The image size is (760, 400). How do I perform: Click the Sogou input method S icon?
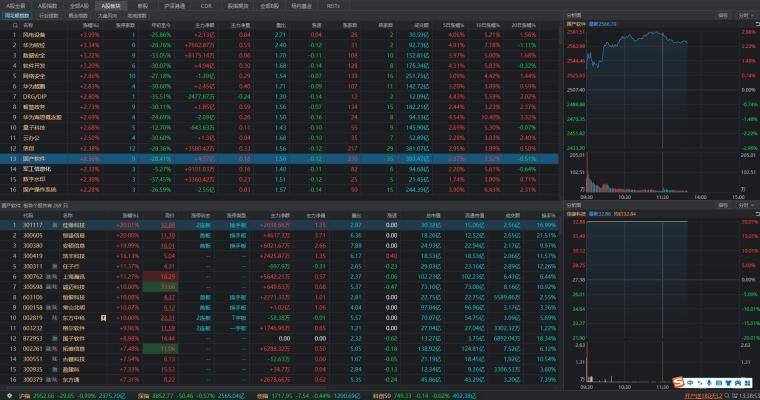pos(678,383)
